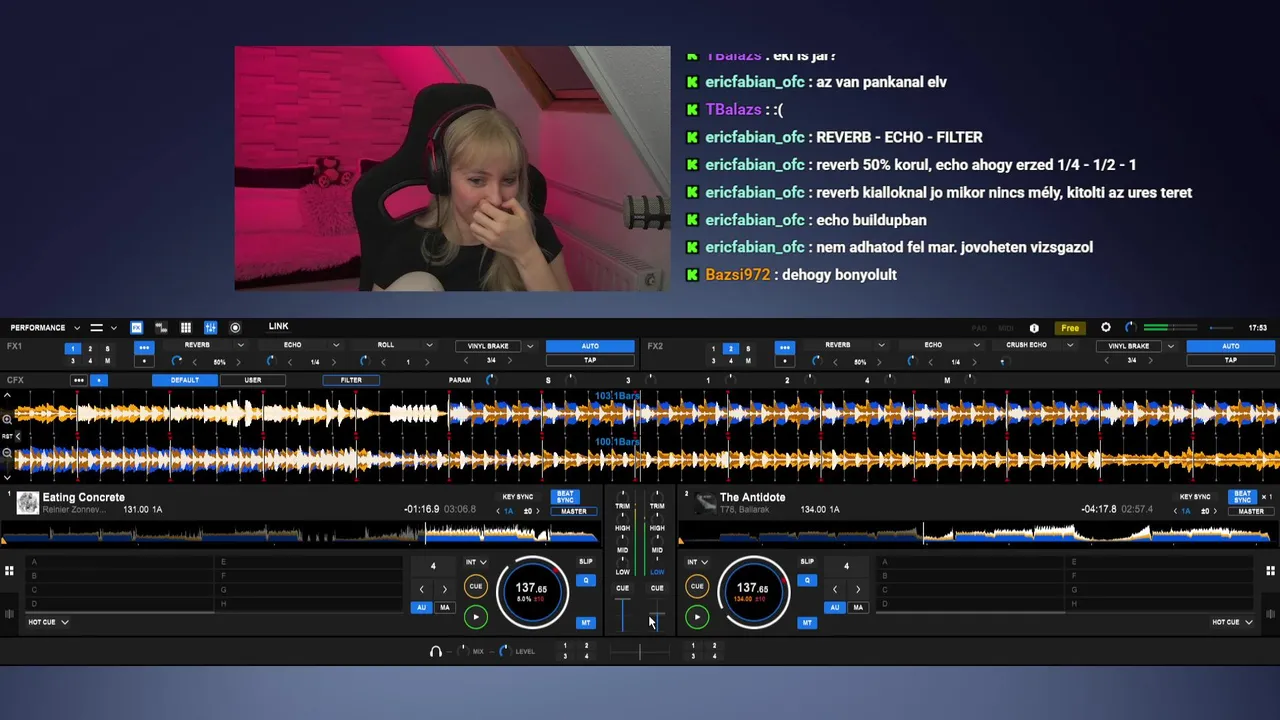Open the FX panel icon in top toolbar
The image size is (1280, 720).
tap(136, 328)
